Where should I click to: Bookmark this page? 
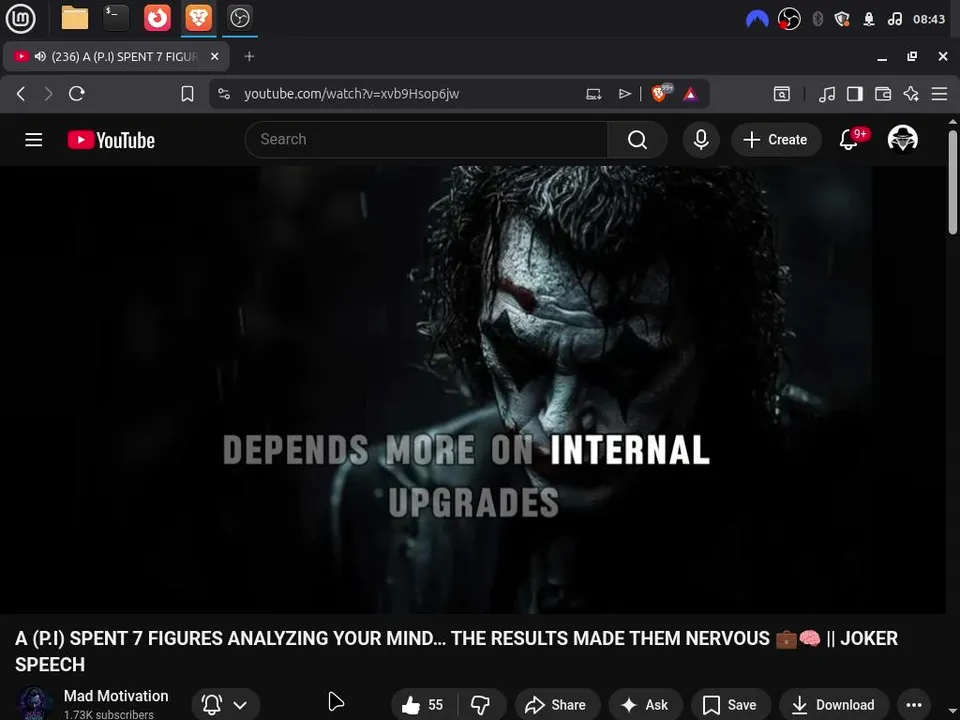pos(187,94)
